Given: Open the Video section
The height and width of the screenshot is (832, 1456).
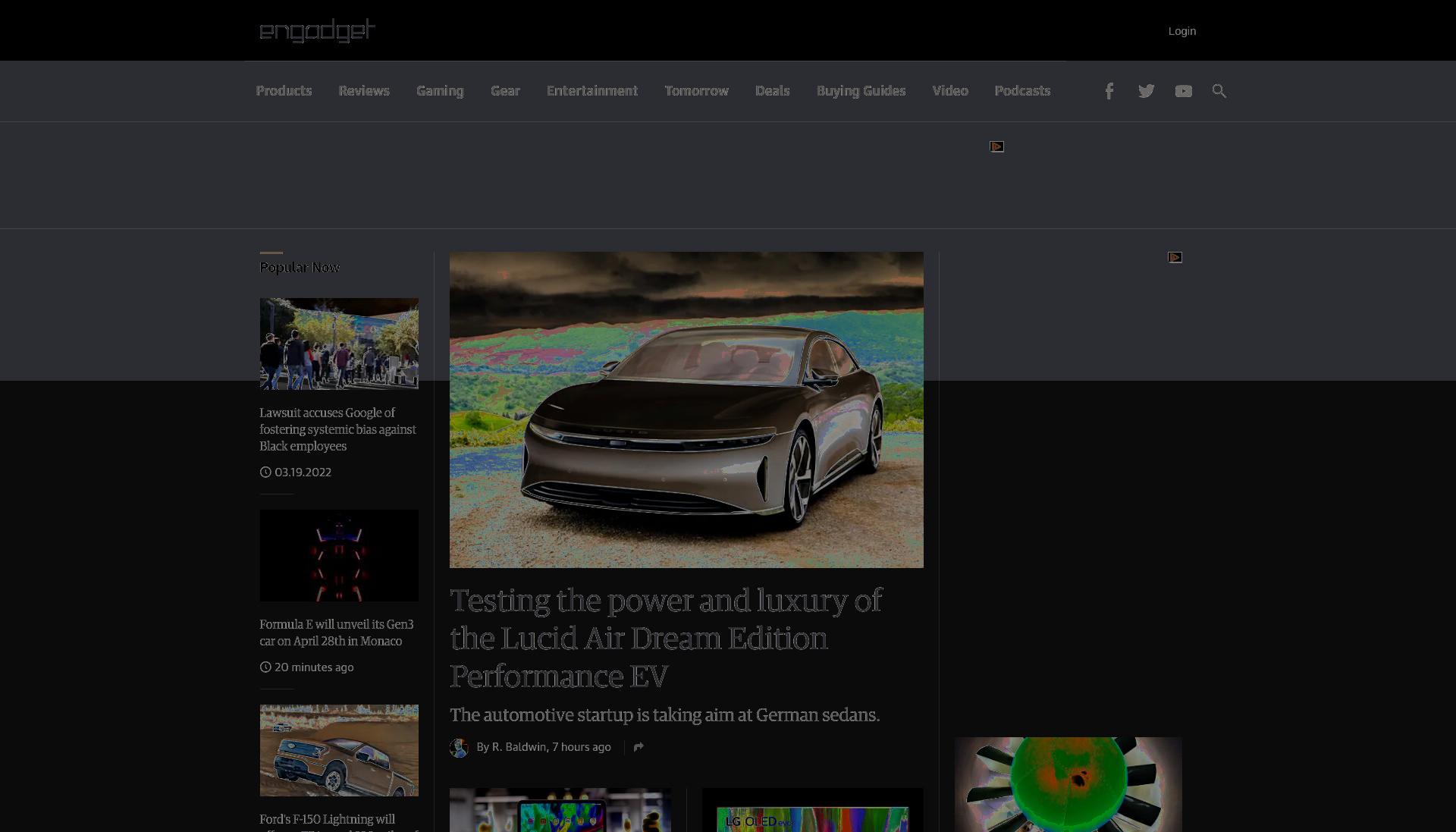Looking at the screenshot, I should click(x=950, y=91).
